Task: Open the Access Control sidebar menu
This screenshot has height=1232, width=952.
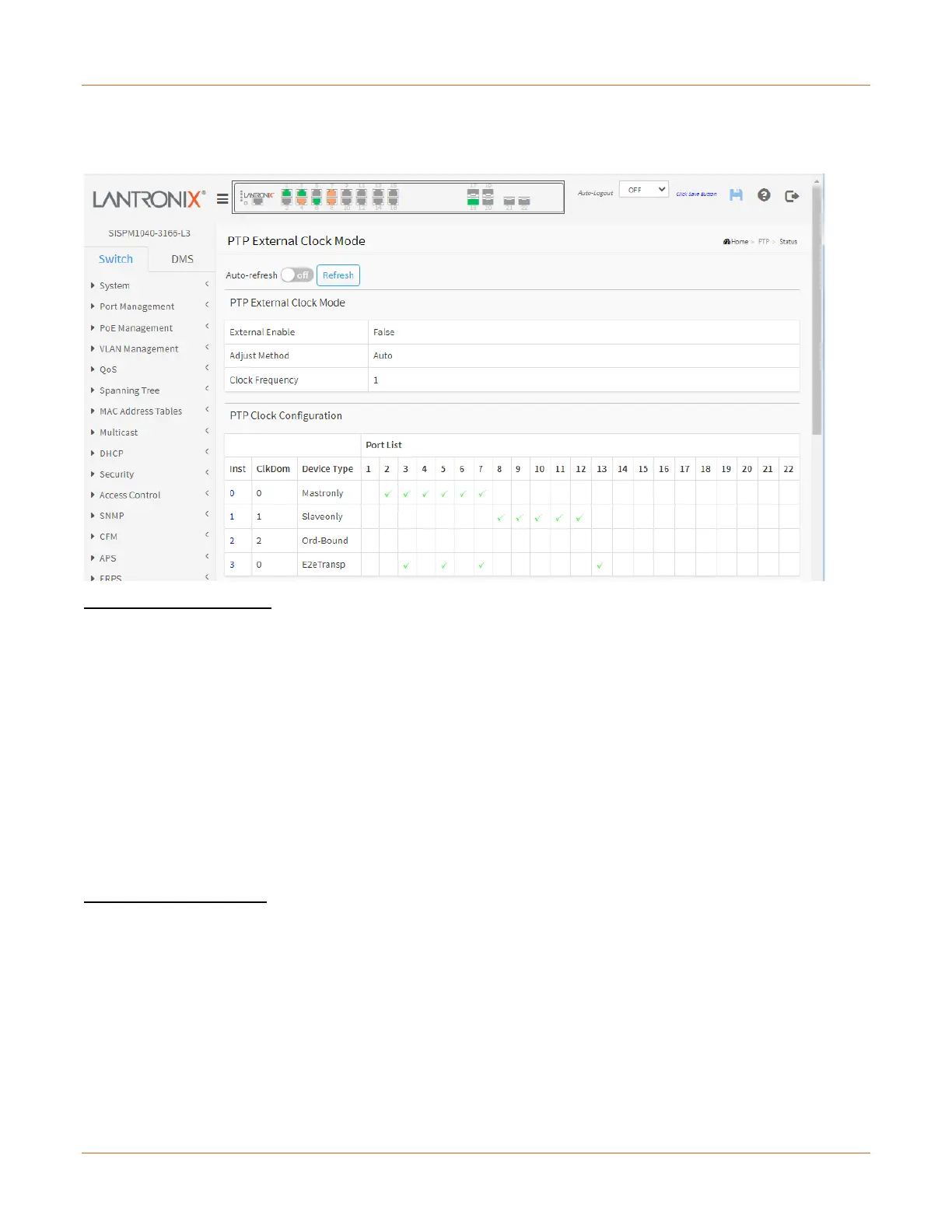Action: click(149, 495)
